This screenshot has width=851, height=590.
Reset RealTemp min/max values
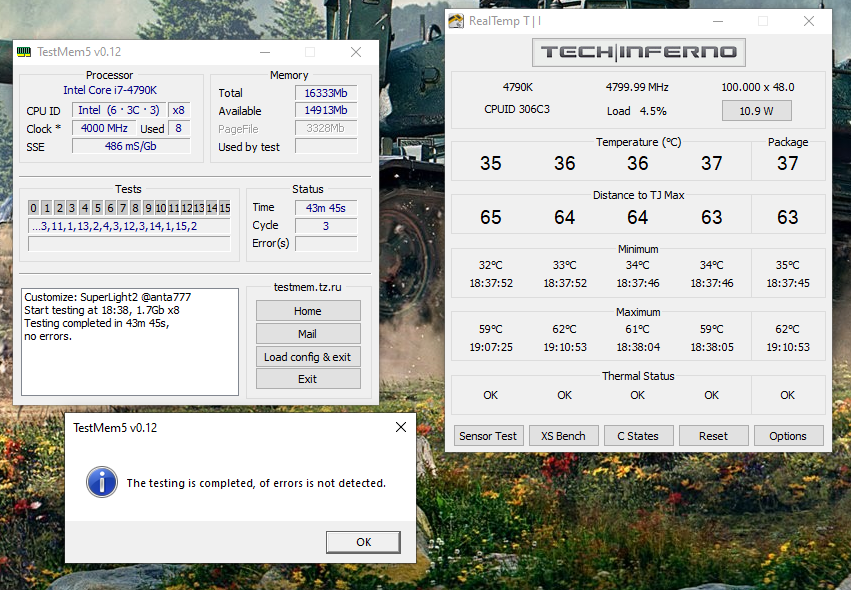pyautogui.click(x=713, y=436)
